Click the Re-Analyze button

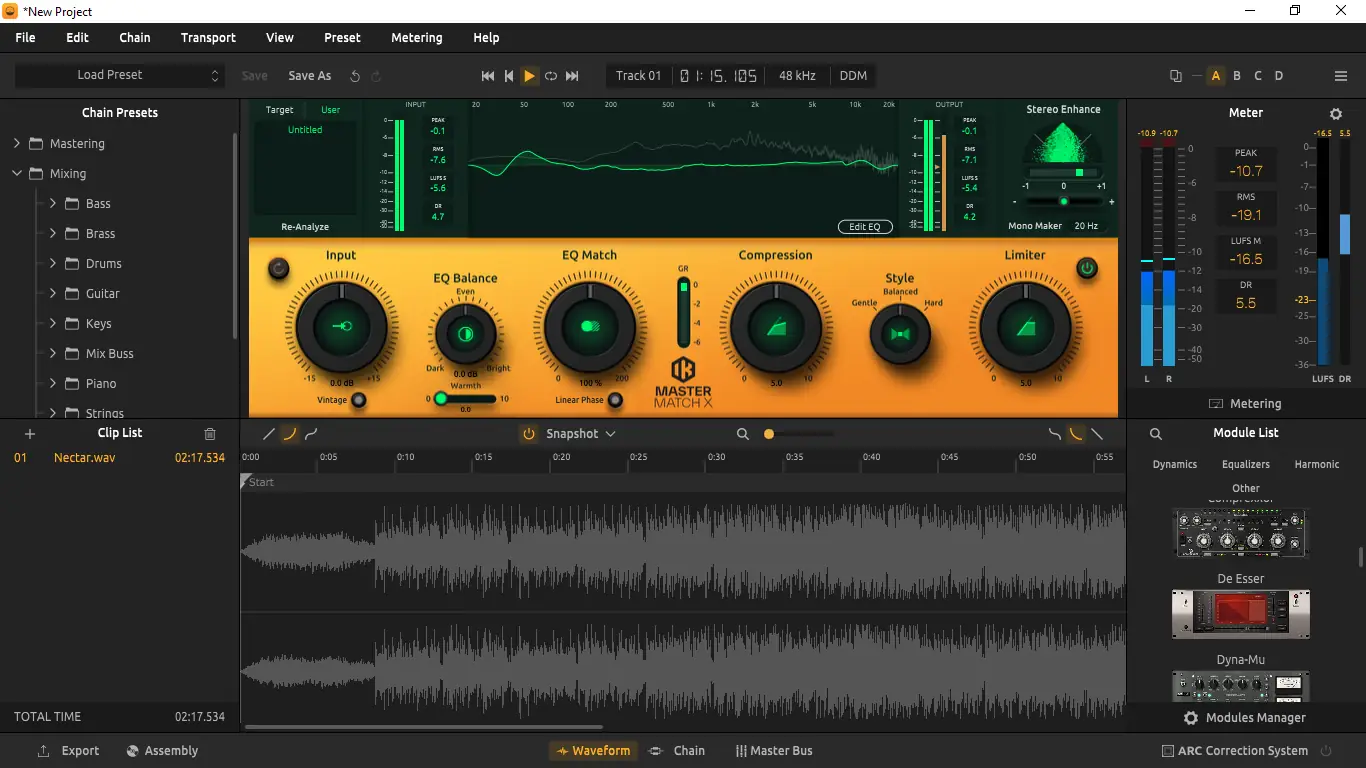[305, 227]
